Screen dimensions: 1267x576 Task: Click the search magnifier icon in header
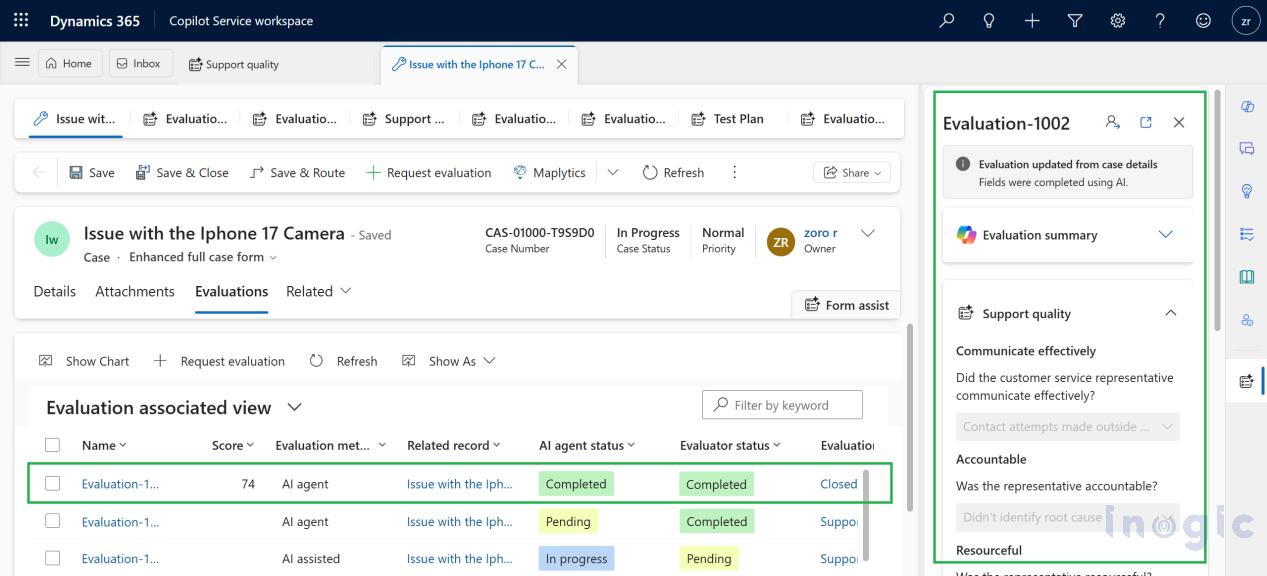(x=946, y=20)
